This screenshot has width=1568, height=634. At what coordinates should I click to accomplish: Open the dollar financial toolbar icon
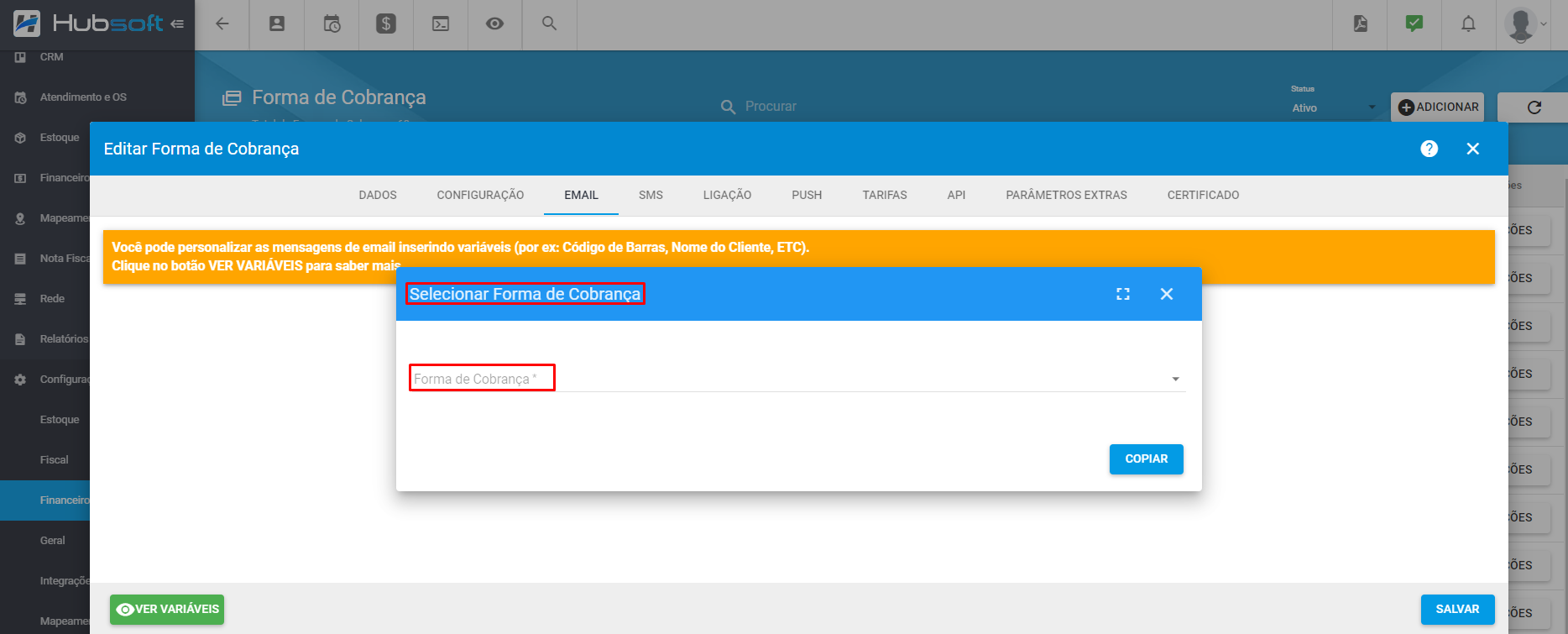(386, 24)
